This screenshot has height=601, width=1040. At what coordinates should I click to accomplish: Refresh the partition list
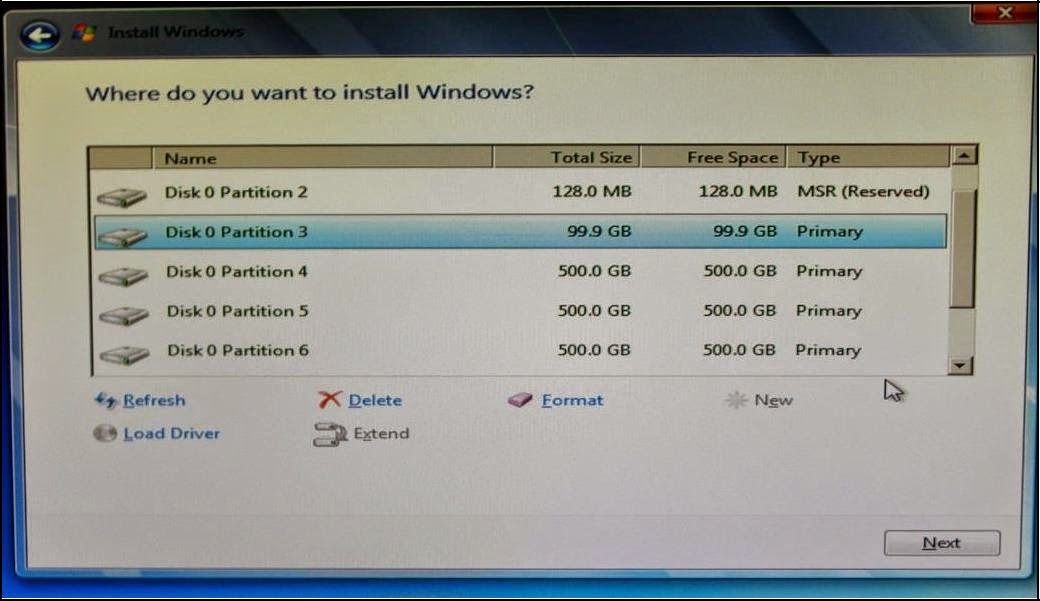tap(154, 400)
